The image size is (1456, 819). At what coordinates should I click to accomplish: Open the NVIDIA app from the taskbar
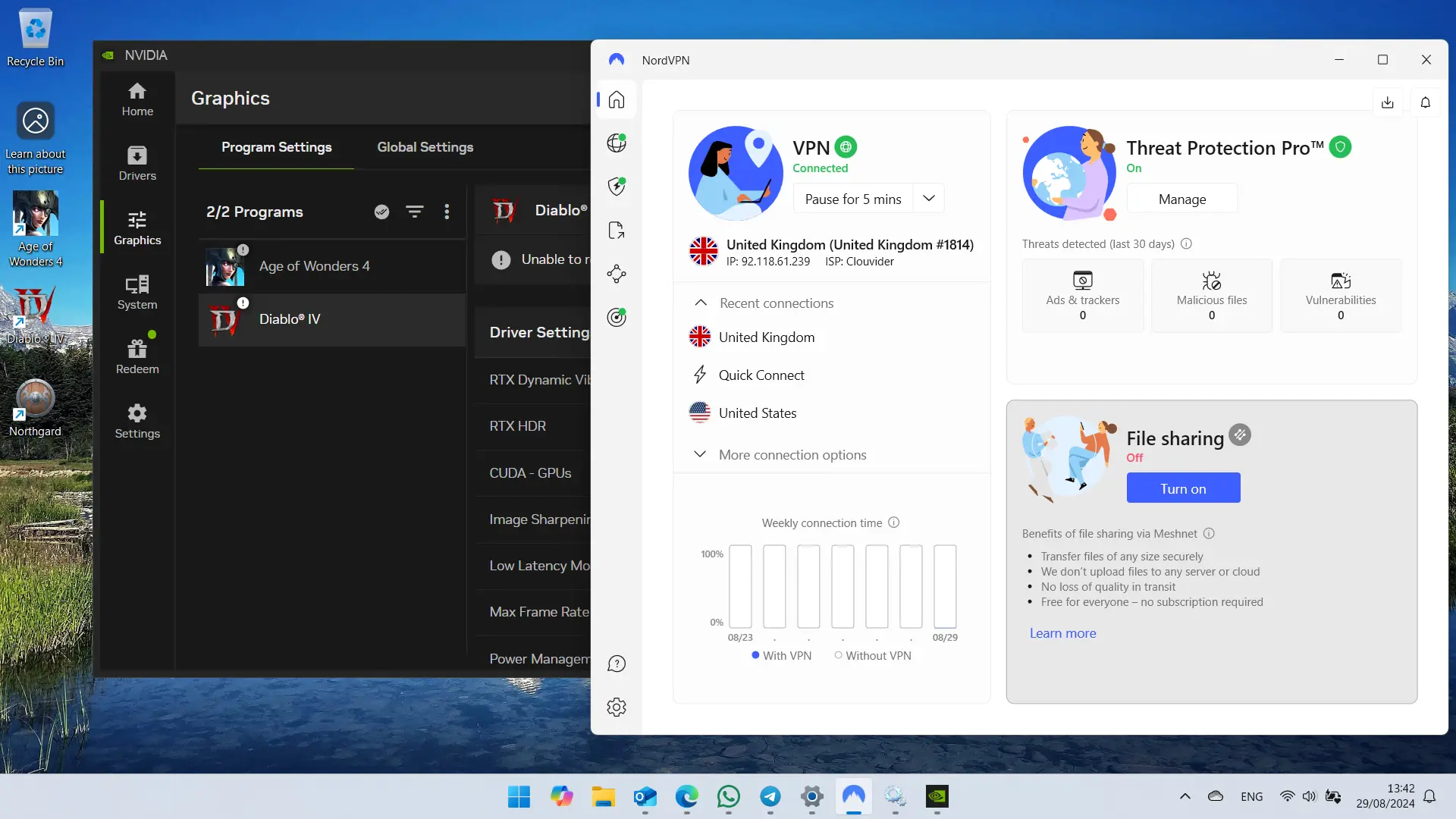937,796
